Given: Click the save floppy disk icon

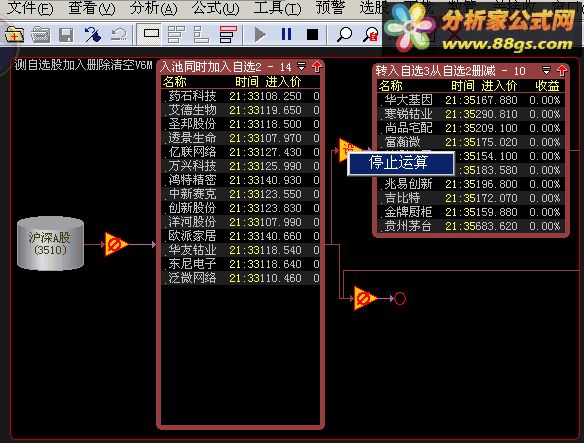Looking at the screenshot, I should click(66, 35).
